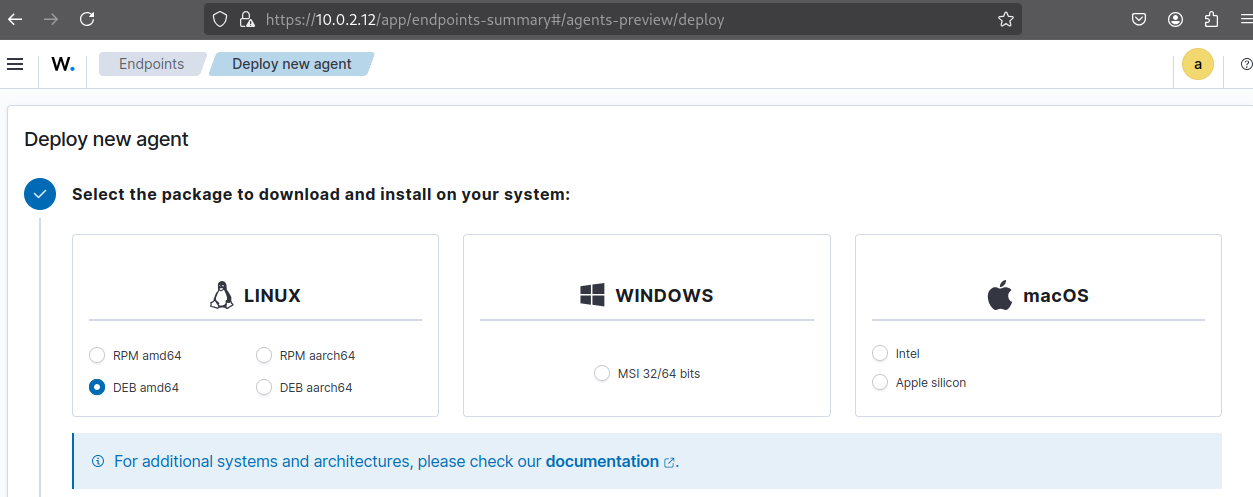Click the user avatar 'a'
Image resolution: width=1253 pixels, height=497 pixels.
1197,64
